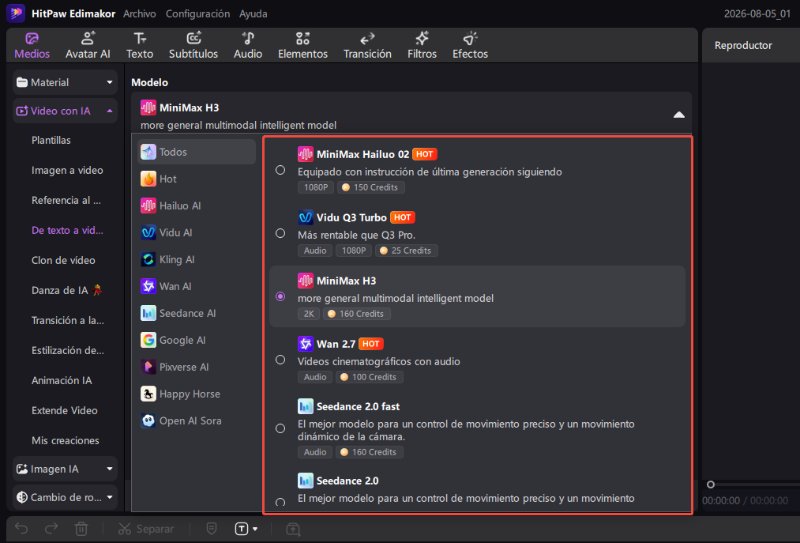This screenshot has width=800, height=543.
Task: Select MiniMax H3 radio button
Action: pos(280,297)
